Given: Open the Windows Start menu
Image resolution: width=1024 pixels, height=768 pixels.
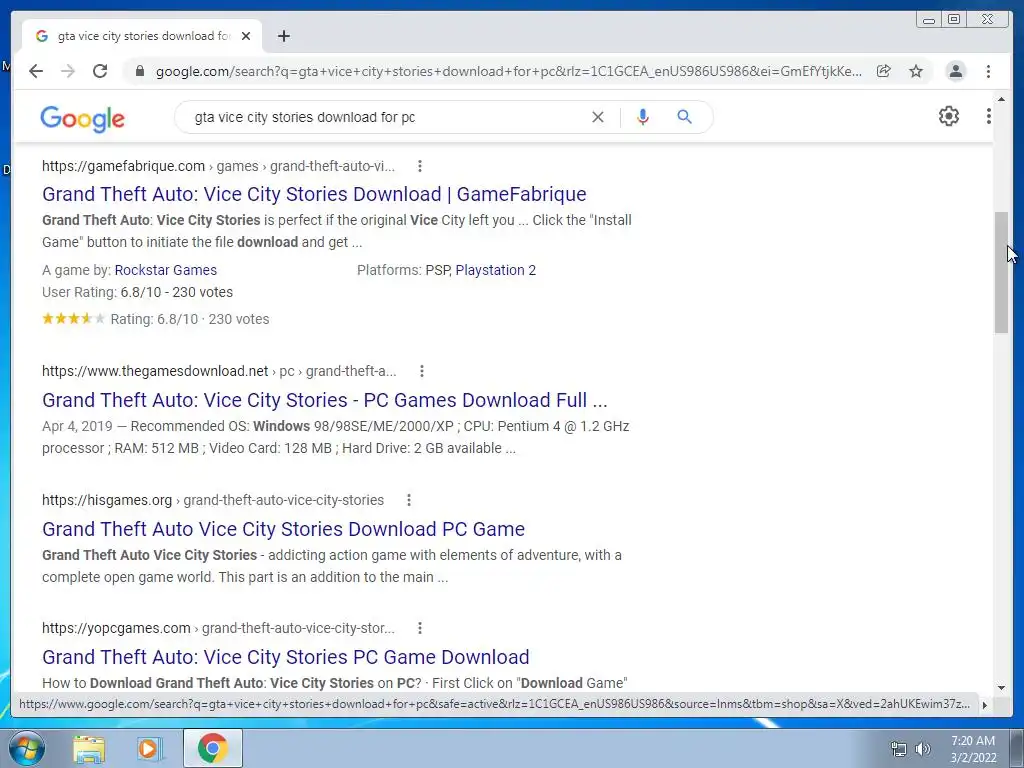Looking at the screenshot, I should point(26,748).
